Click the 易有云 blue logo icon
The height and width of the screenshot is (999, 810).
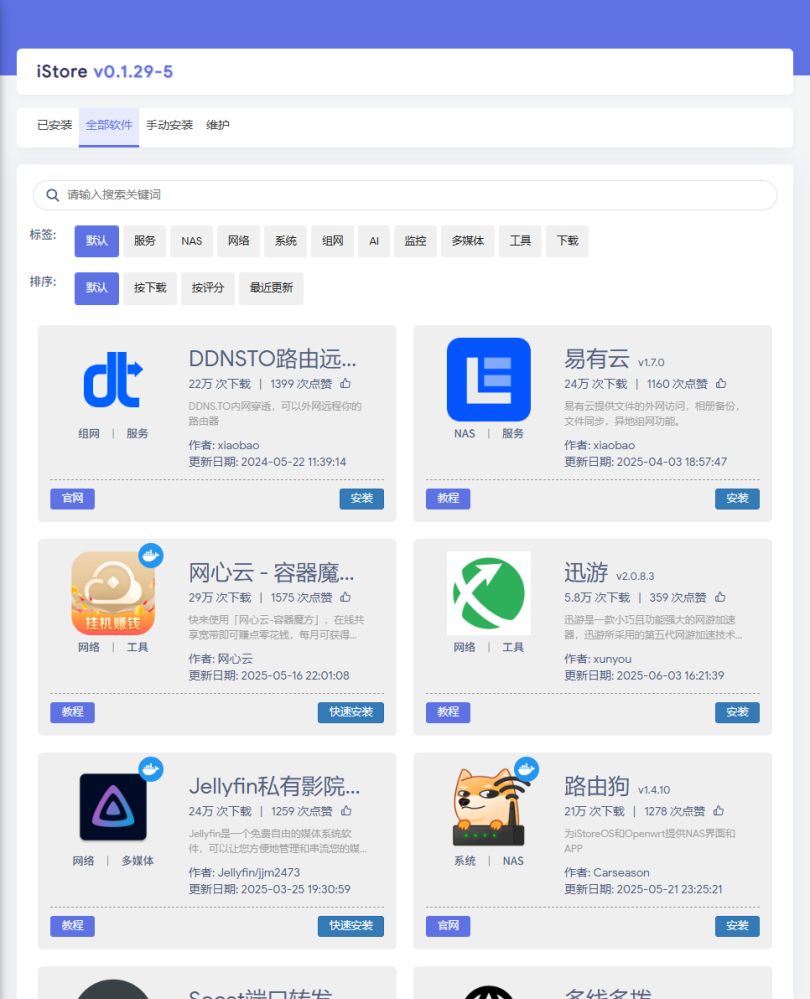point(488,379)
